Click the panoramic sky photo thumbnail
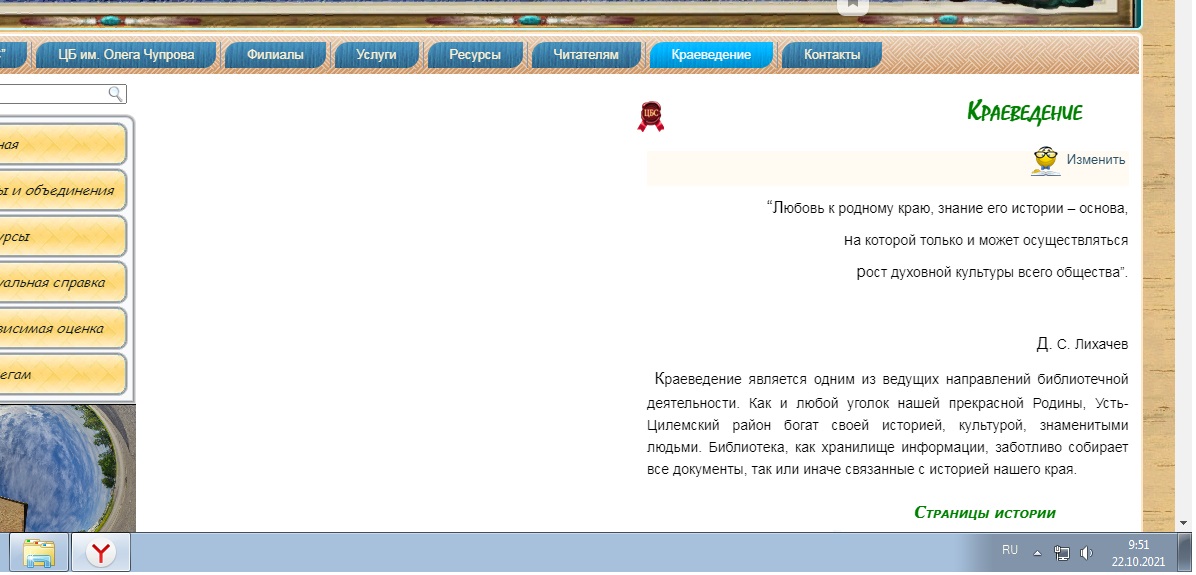Screen dimensions: 1196x575 coord(67,468)
